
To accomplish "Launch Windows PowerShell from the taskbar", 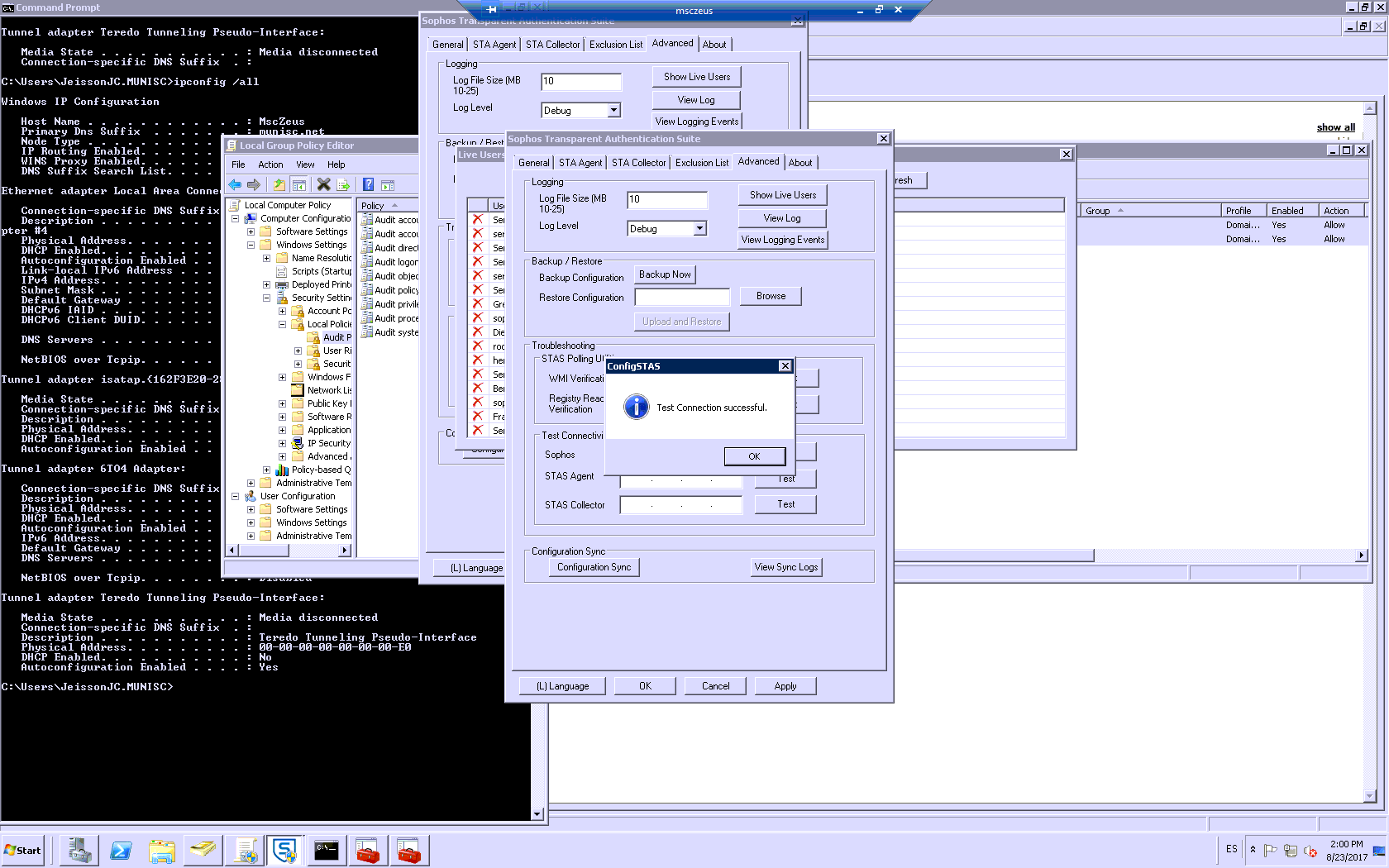I will pyautogui.click(x=121, y=850).
